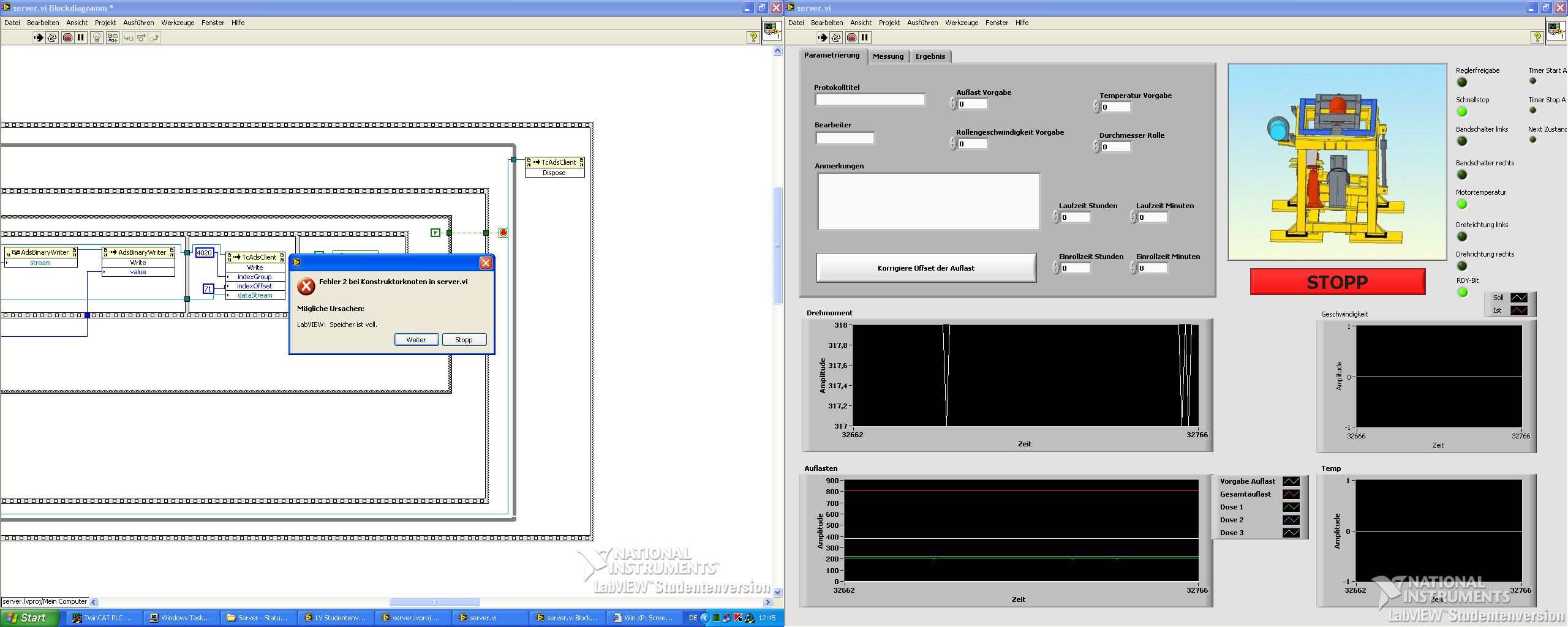Viewport: 1568px width, 627px height.
Task: Click the Dose 3 plot legend swatch
Action: point(1291,533)
